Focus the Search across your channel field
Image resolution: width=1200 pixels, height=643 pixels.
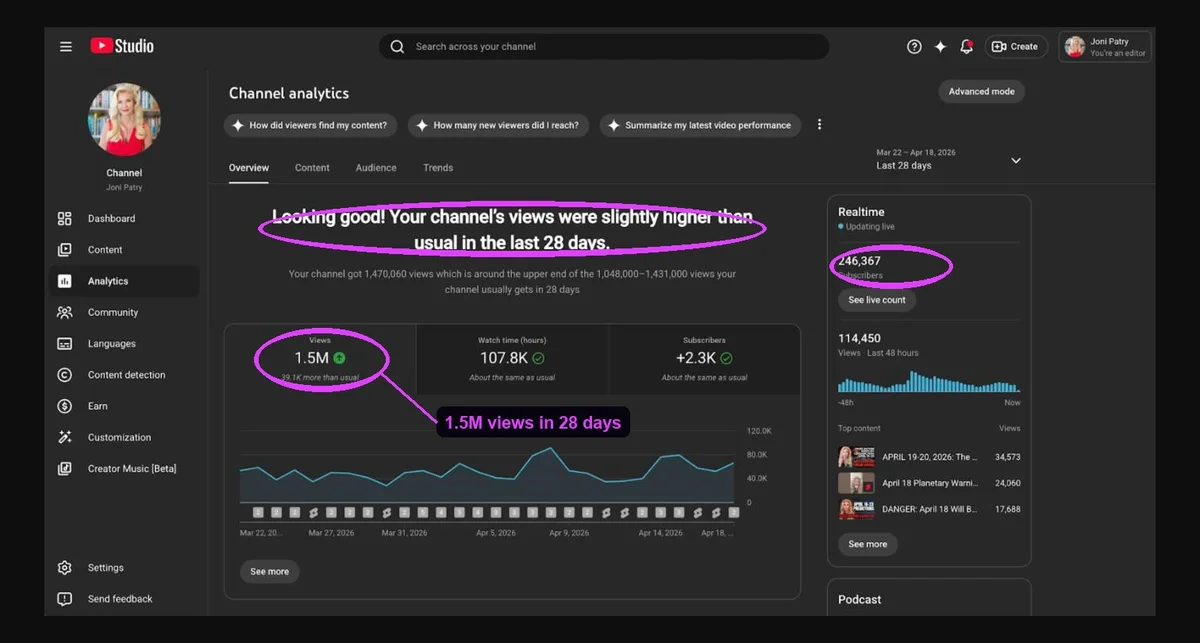[x=604, y=46]
